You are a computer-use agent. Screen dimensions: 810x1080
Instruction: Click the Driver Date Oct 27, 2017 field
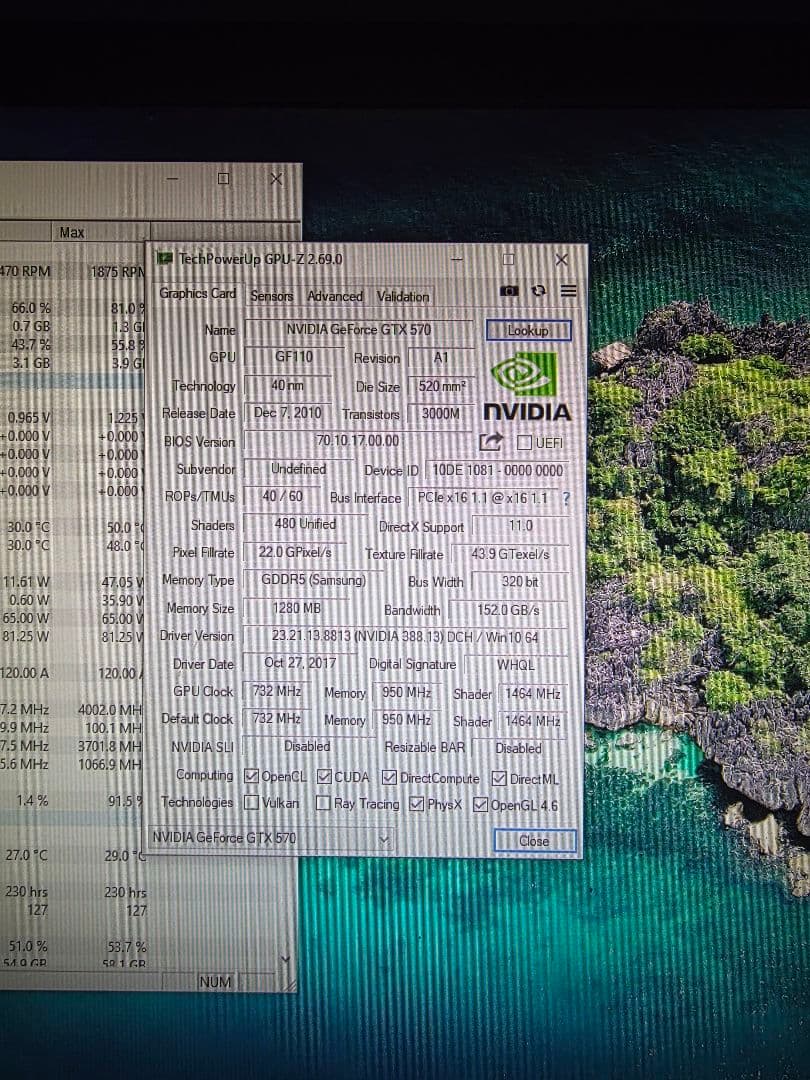(300, 663)
